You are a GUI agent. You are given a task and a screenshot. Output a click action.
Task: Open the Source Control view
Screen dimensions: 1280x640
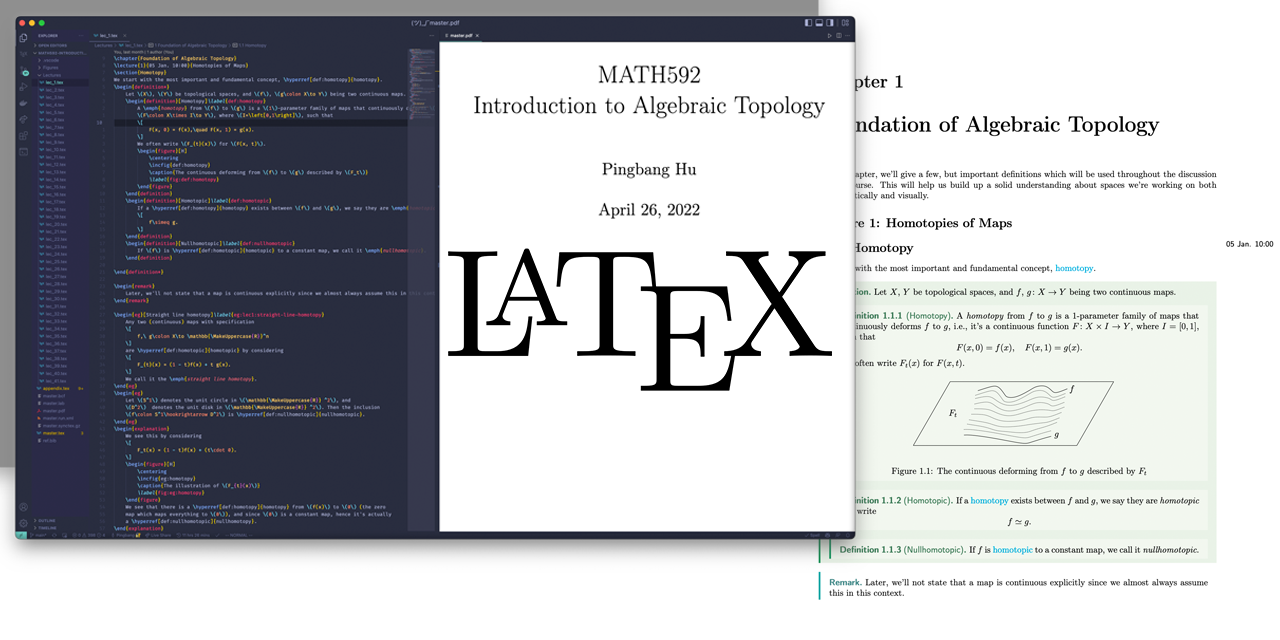coord(23,71)
